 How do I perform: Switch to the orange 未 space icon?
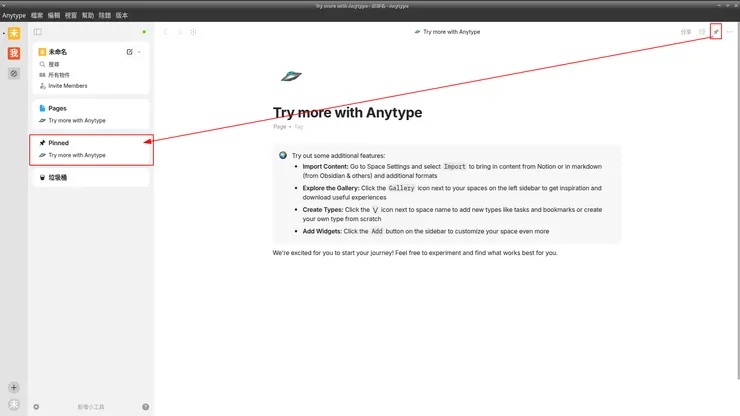pos(14,34)
